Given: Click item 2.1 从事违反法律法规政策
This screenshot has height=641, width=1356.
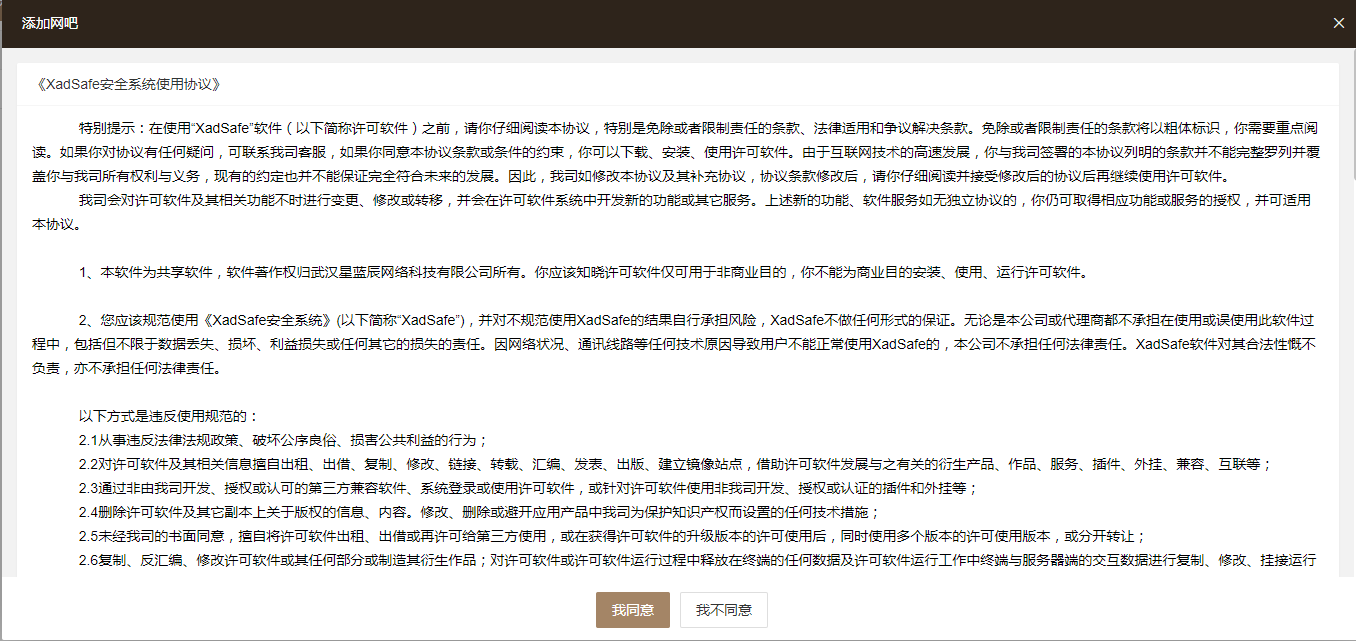Looking at the screenshot, I should tap(283, 440).
